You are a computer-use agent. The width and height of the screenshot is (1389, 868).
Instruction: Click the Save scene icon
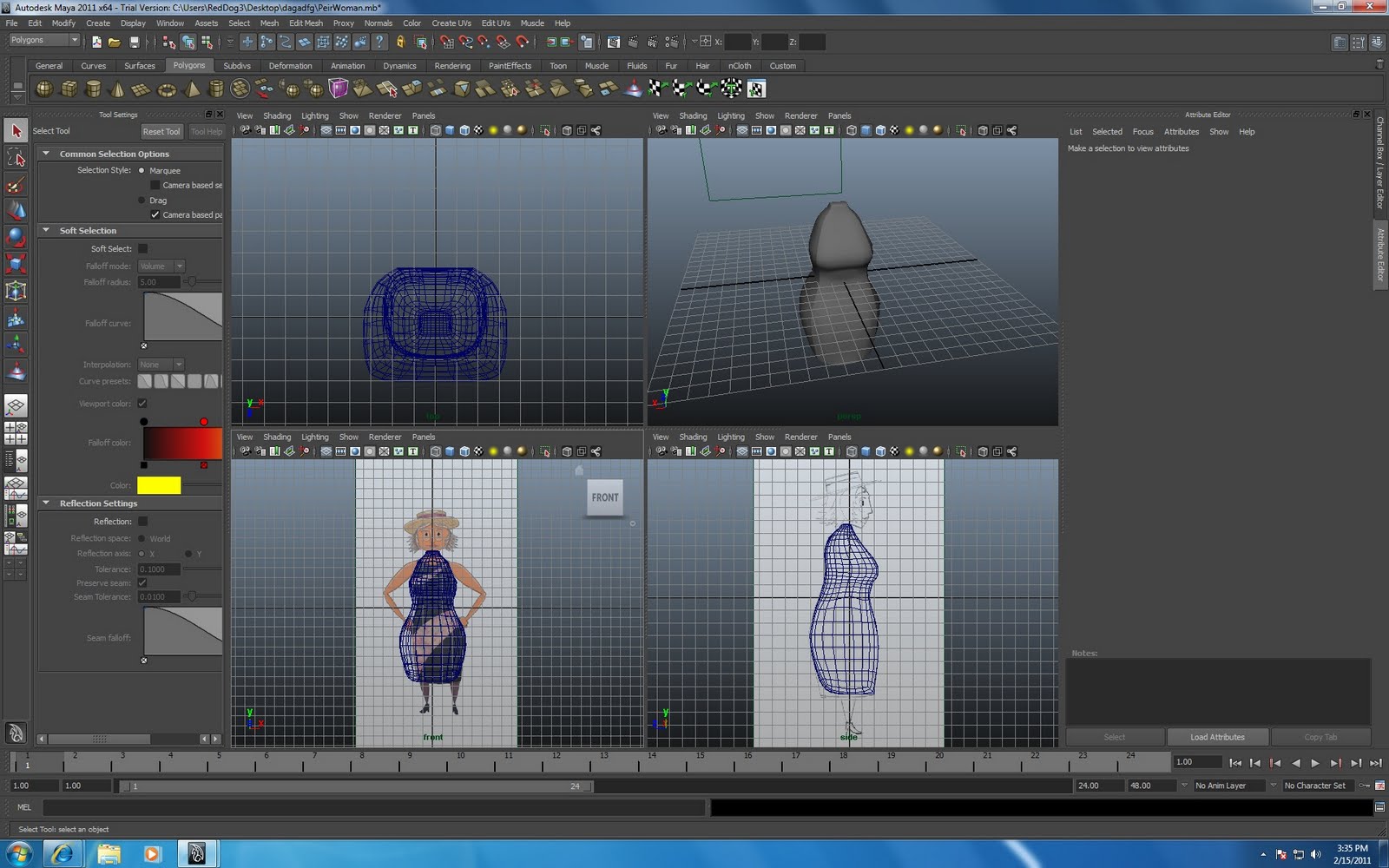tap(134, 42)
